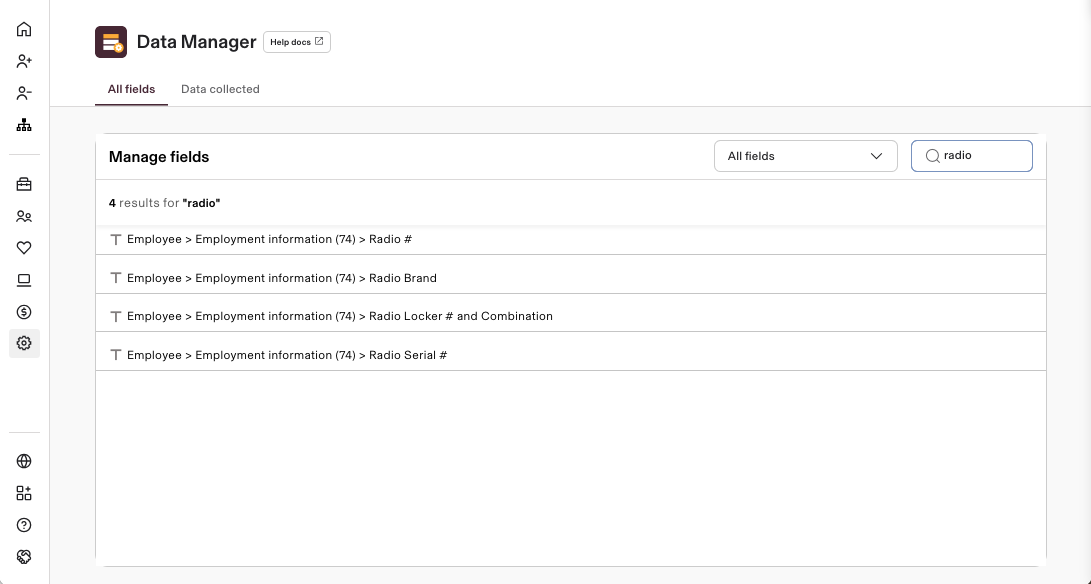Open the Home icon in the sidebar

click(x=24, y=29)
